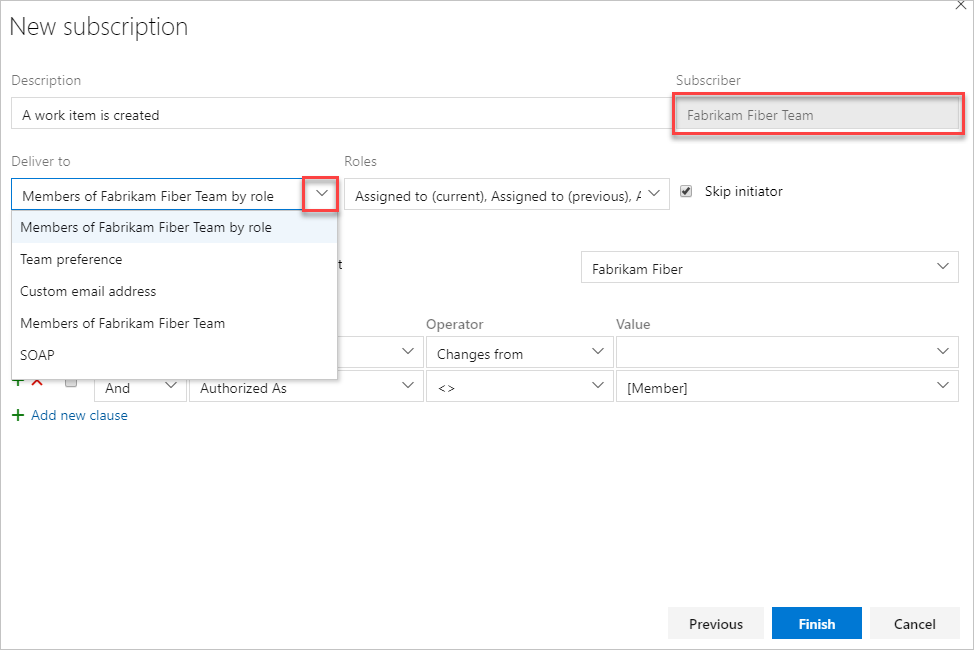The image size is (974, 650).
Task: Select Members of Fabrikam Fiber Team by role option
Action: pyautogui.click(x=174, y=227)
